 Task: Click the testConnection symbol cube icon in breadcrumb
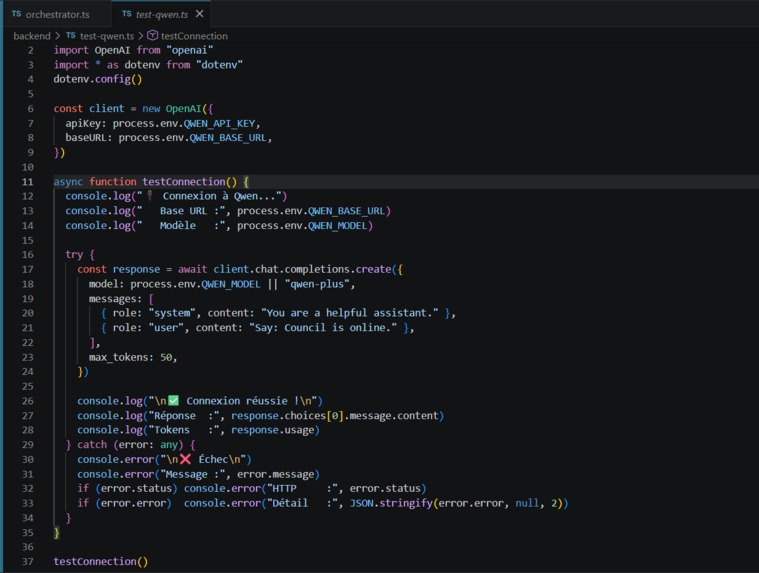(152, 35)
